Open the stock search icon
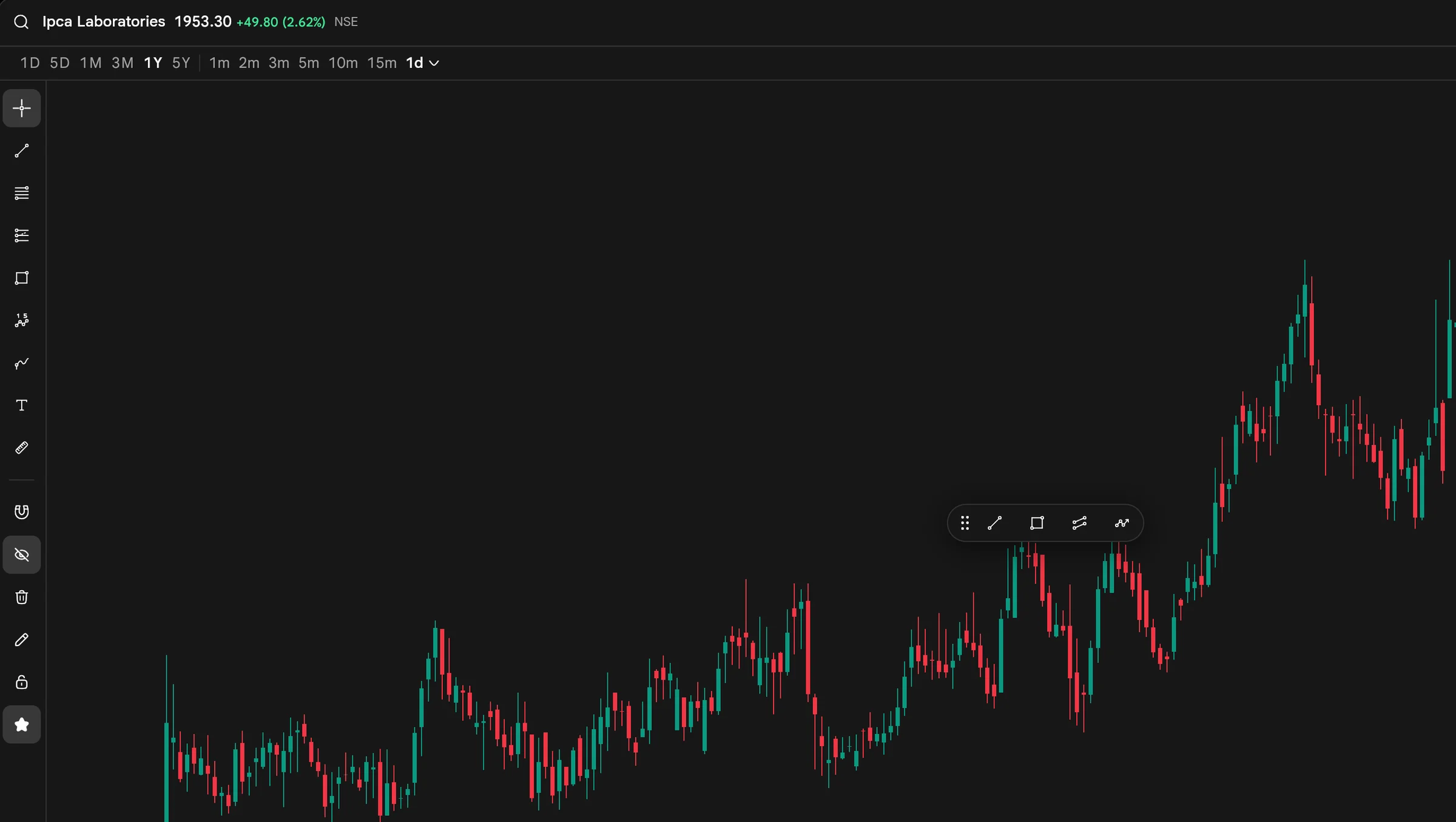 tap(21, 22)
